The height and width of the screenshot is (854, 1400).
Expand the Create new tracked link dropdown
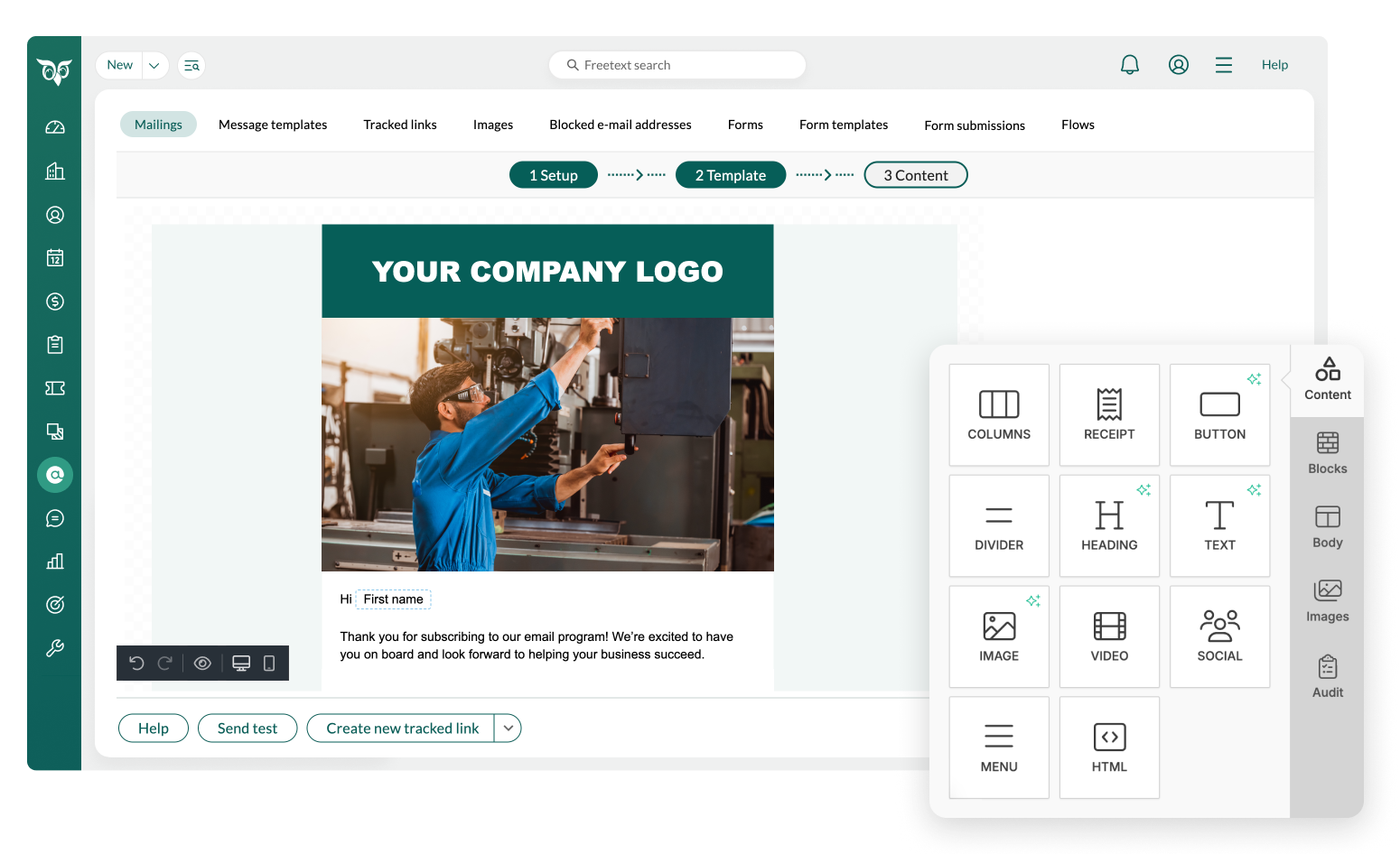(x=509, y=729)
